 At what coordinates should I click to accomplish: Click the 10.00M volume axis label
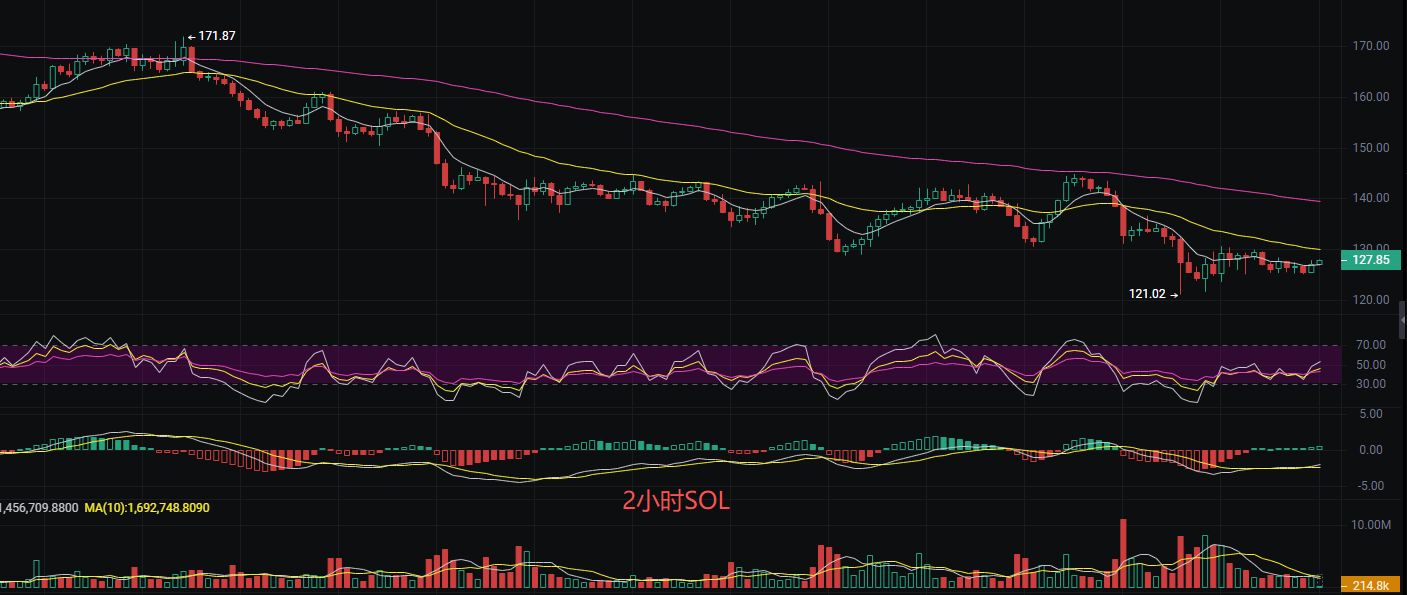1369,525
